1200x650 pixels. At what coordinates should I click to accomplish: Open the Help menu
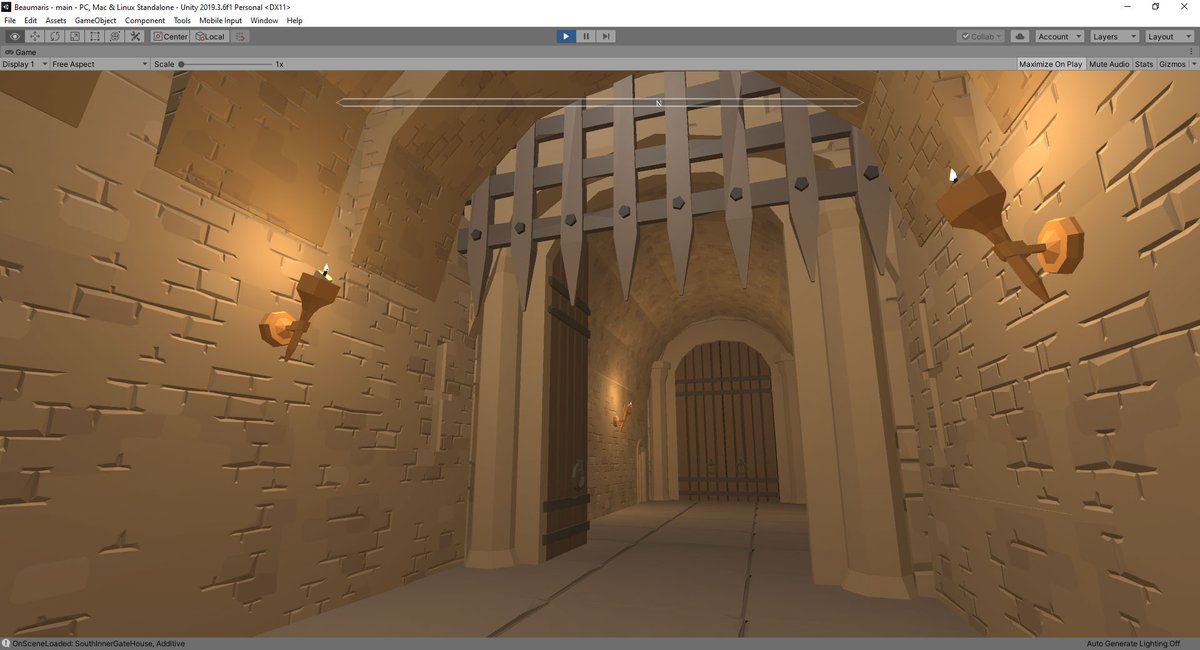pyautogui.click(x=294, y=20)
